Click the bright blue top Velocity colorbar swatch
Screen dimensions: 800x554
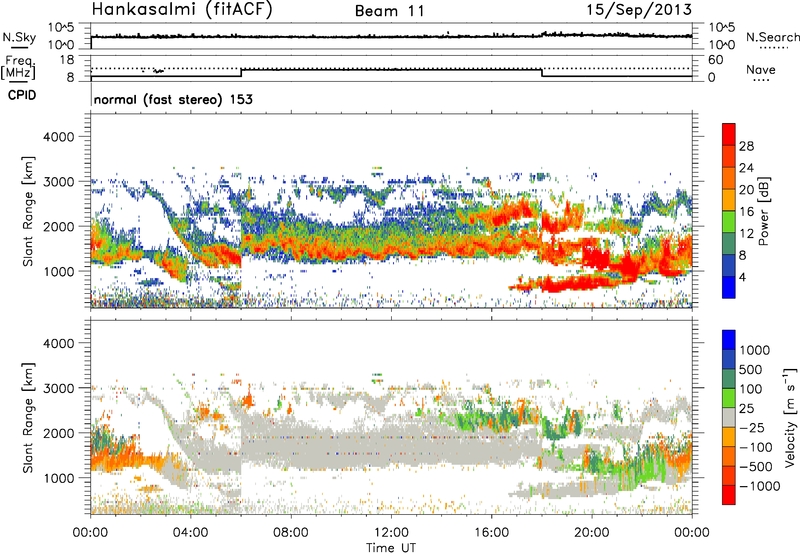click(729, 340)
